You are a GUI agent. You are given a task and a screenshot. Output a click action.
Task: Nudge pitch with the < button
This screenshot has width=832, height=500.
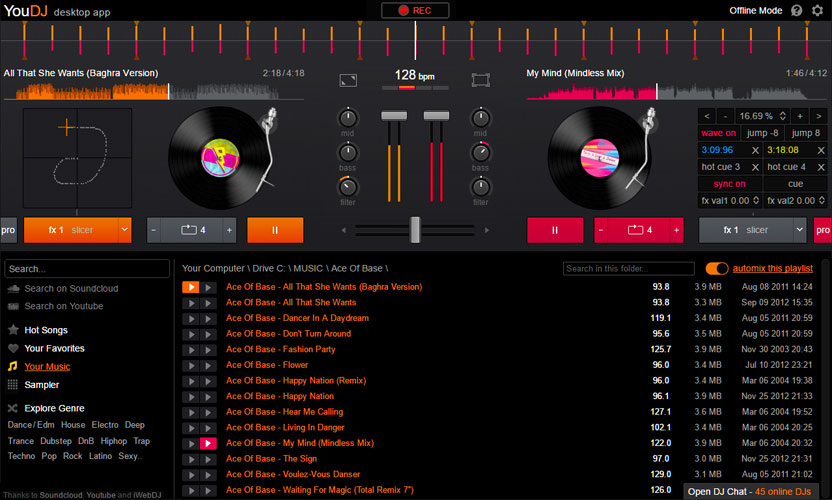coord(707,116)
